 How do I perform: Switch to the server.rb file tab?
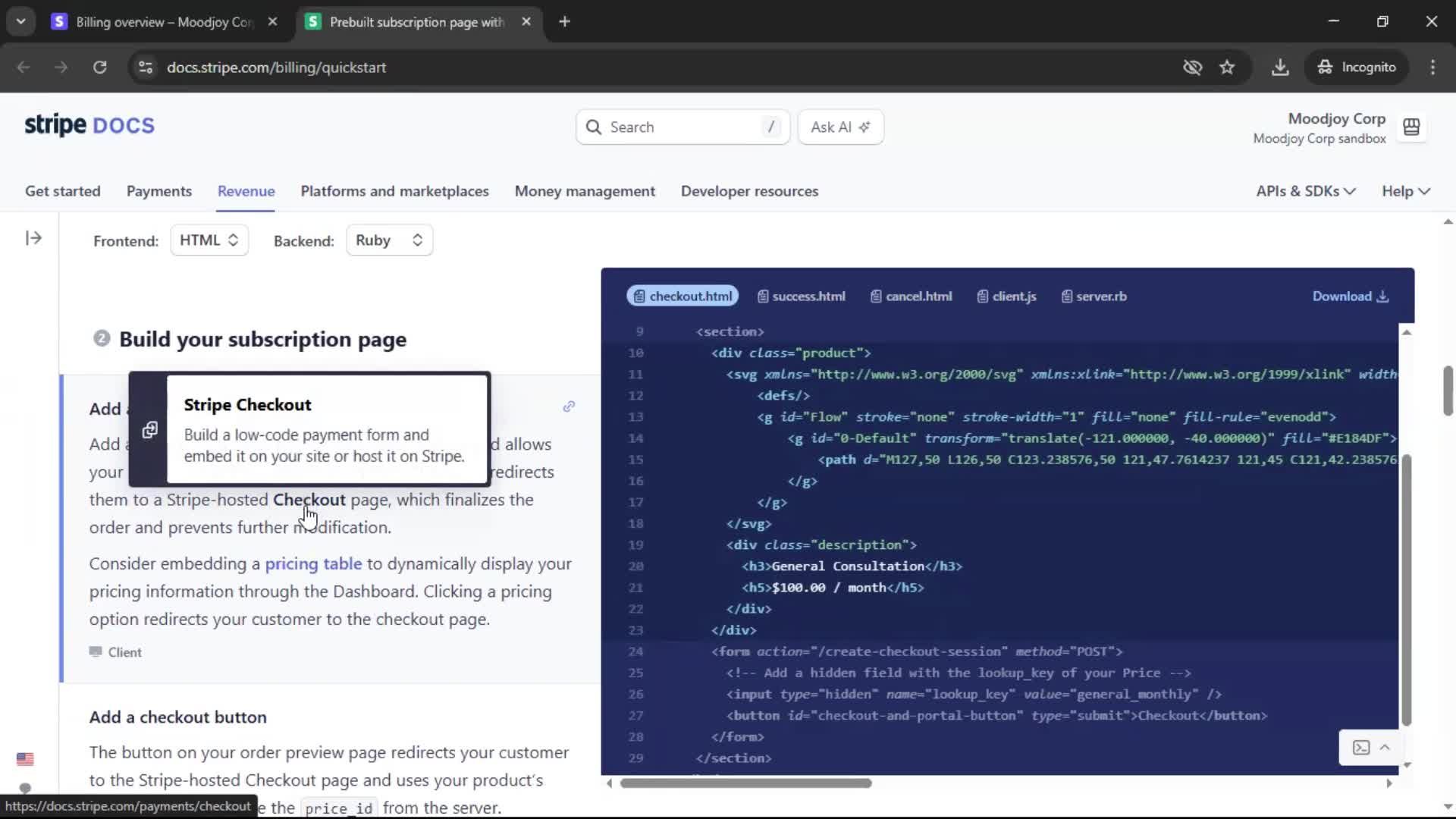pos(1094,297)
